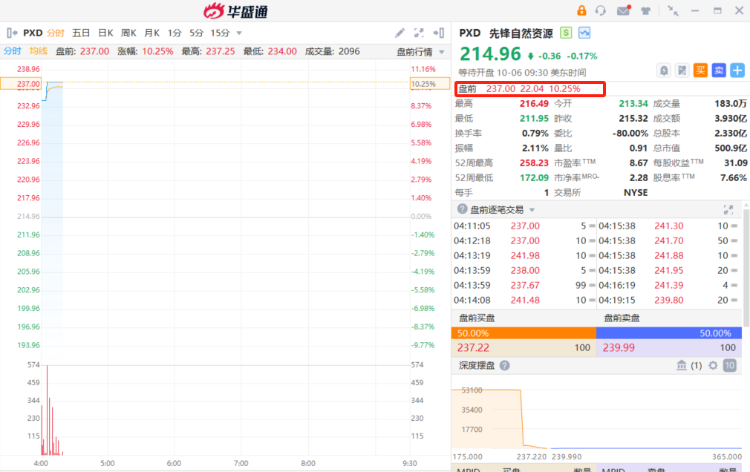
Task: Click the orange buy (买) button
Action: click(700, 69)
